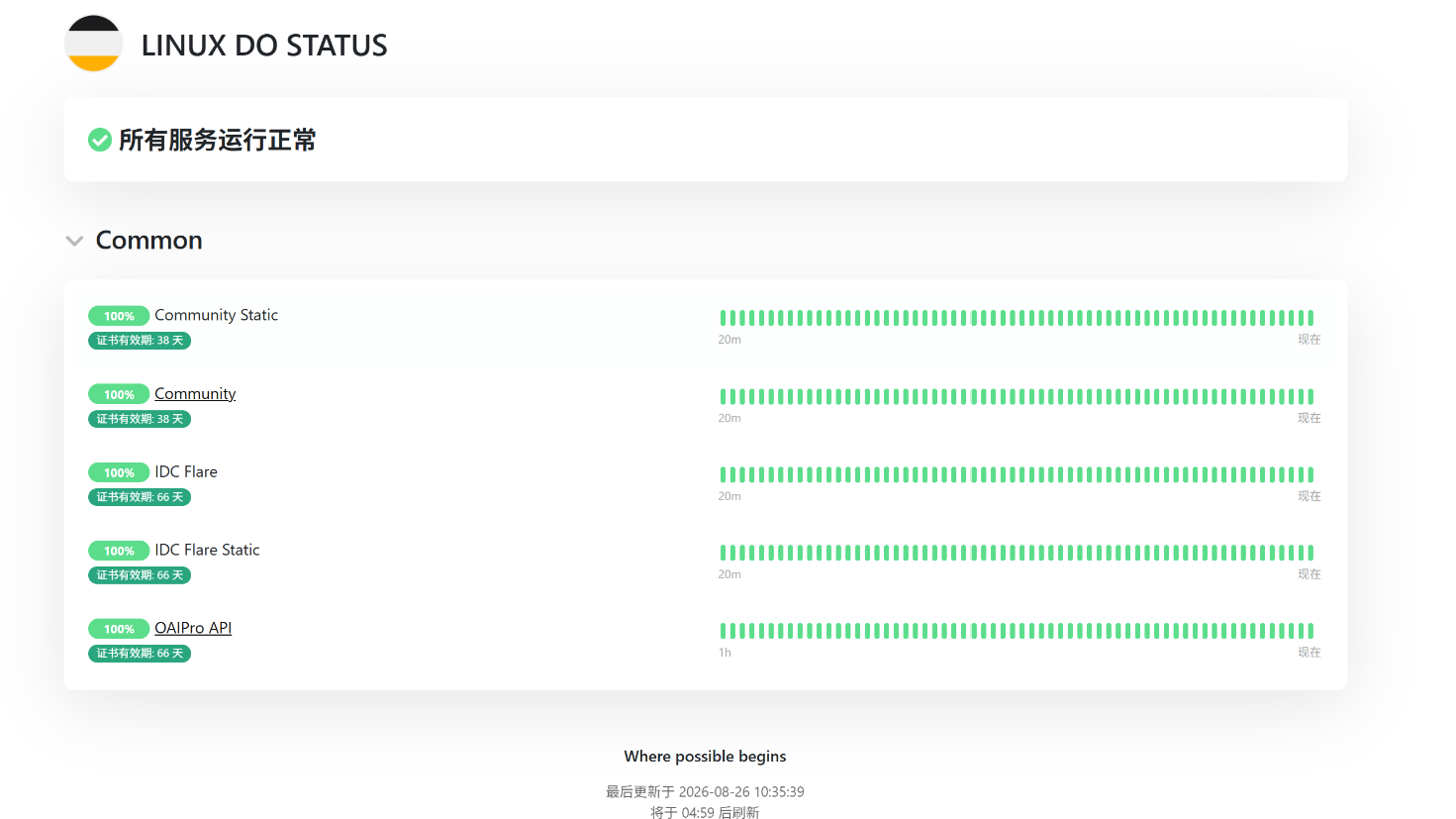Click the Community row uptime heartbeat bar
Image resolution: width=1456 pixels, height=819 pixels.
[1017, 396]
